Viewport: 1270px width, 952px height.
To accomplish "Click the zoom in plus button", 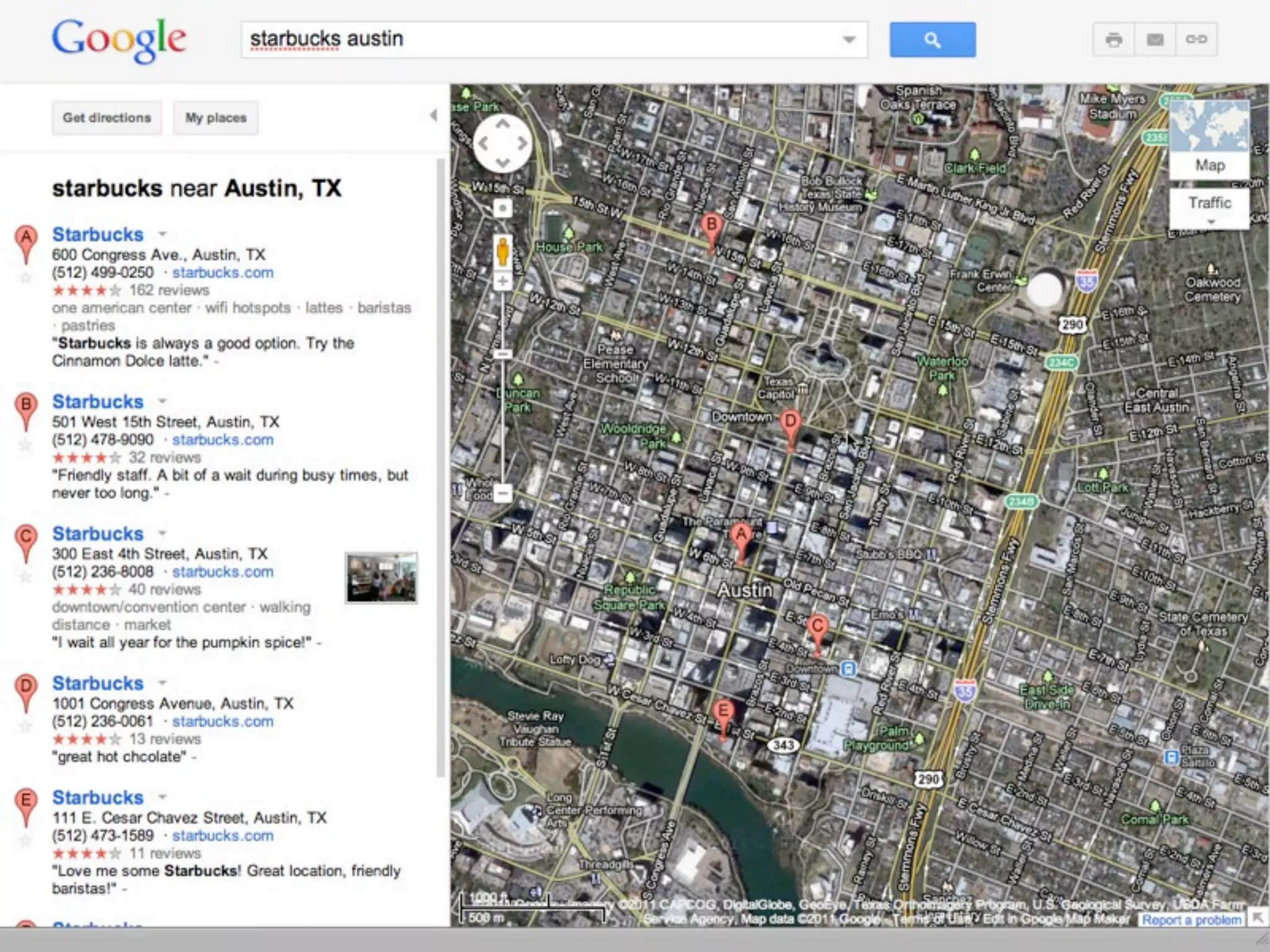I will point(502,282).
